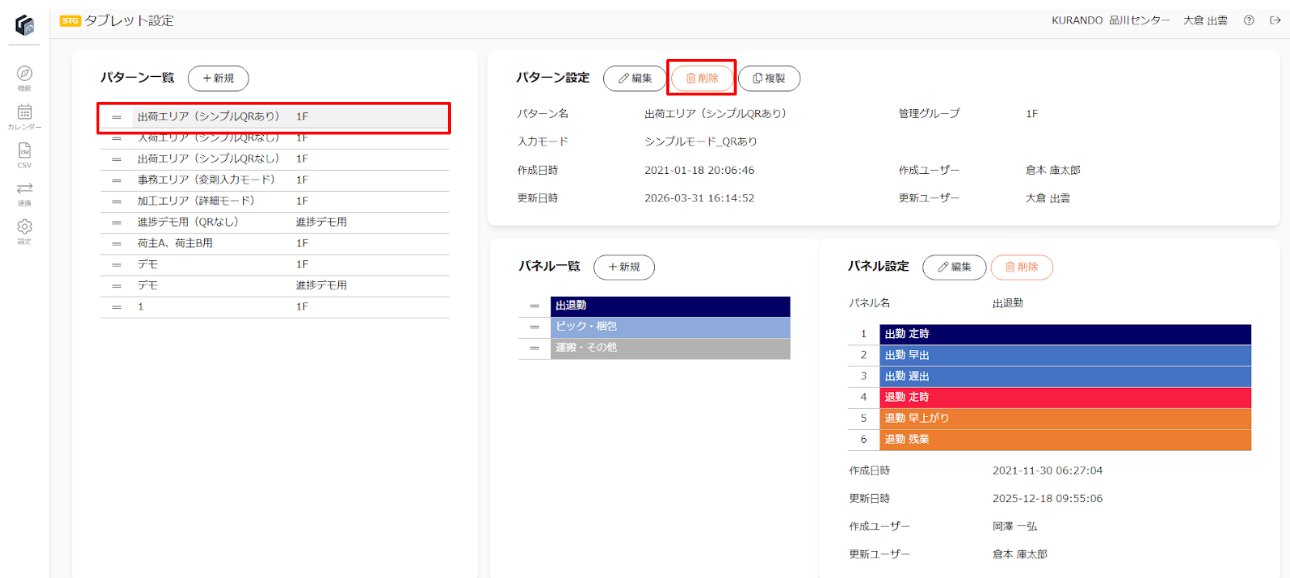Click 複製 button in パターン設定

tap(769, 78)
